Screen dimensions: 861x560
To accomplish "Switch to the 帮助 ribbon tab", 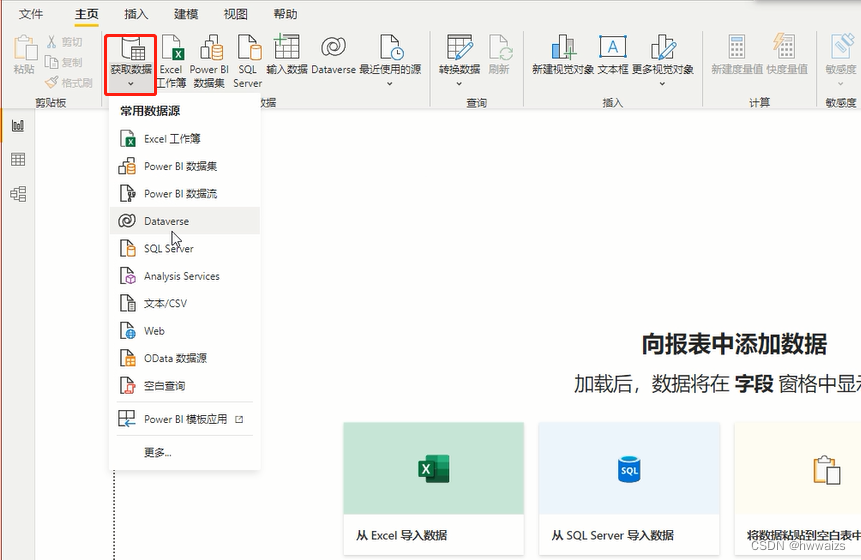I will point(286,14).
